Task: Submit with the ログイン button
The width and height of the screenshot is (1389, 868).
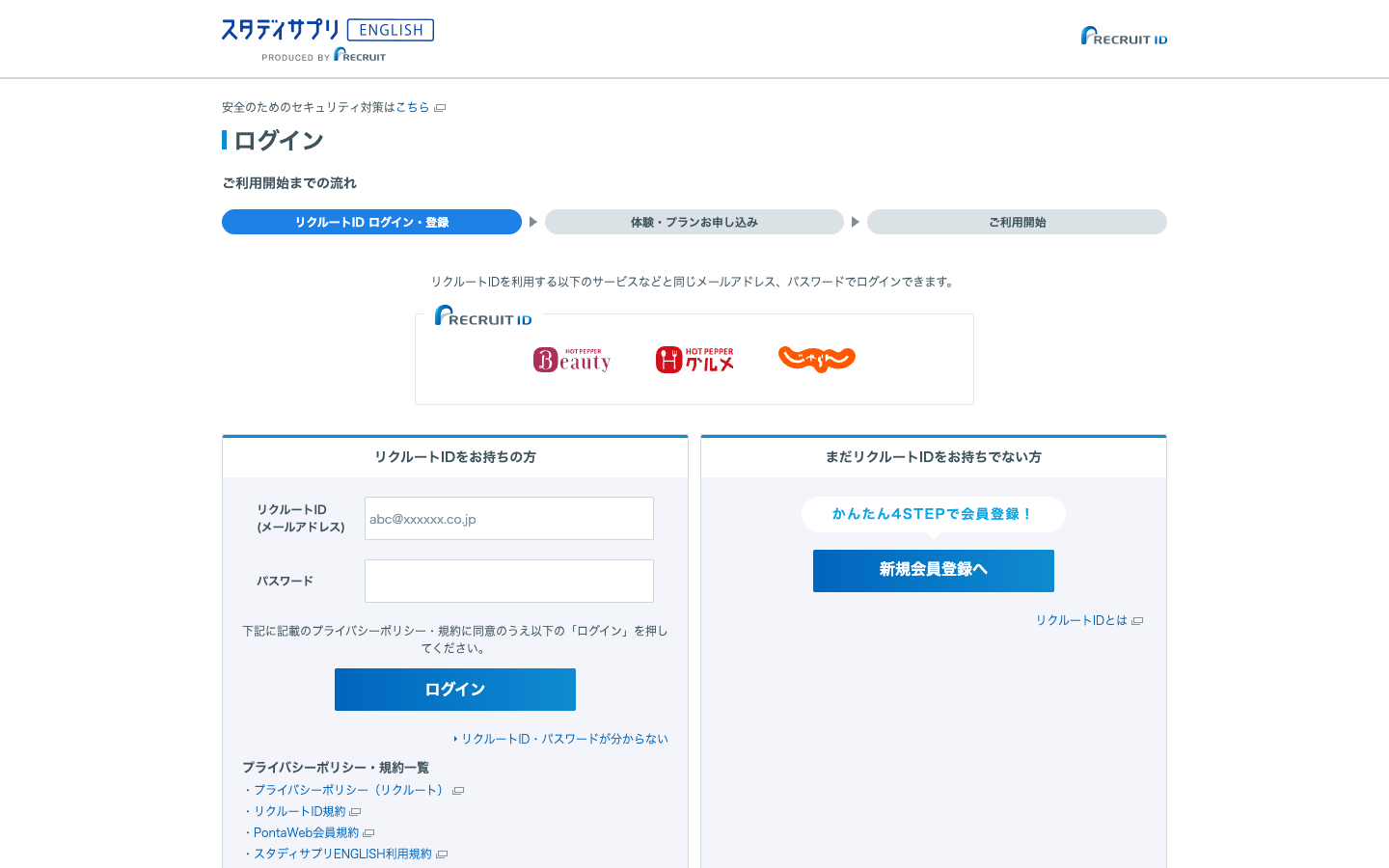Action: pos(455,690)
